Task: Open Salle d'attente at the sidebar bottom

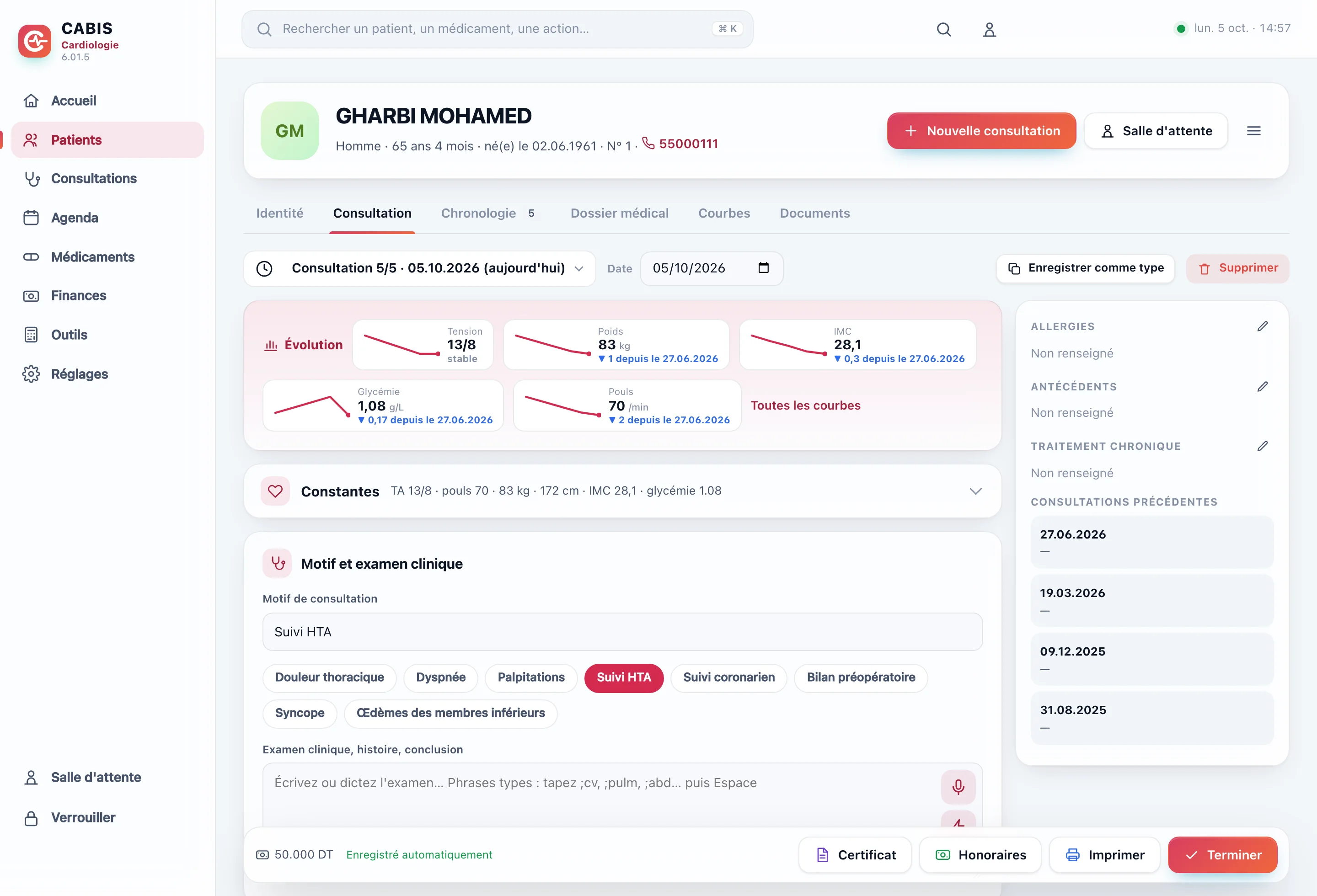Action: coord(107,777)
